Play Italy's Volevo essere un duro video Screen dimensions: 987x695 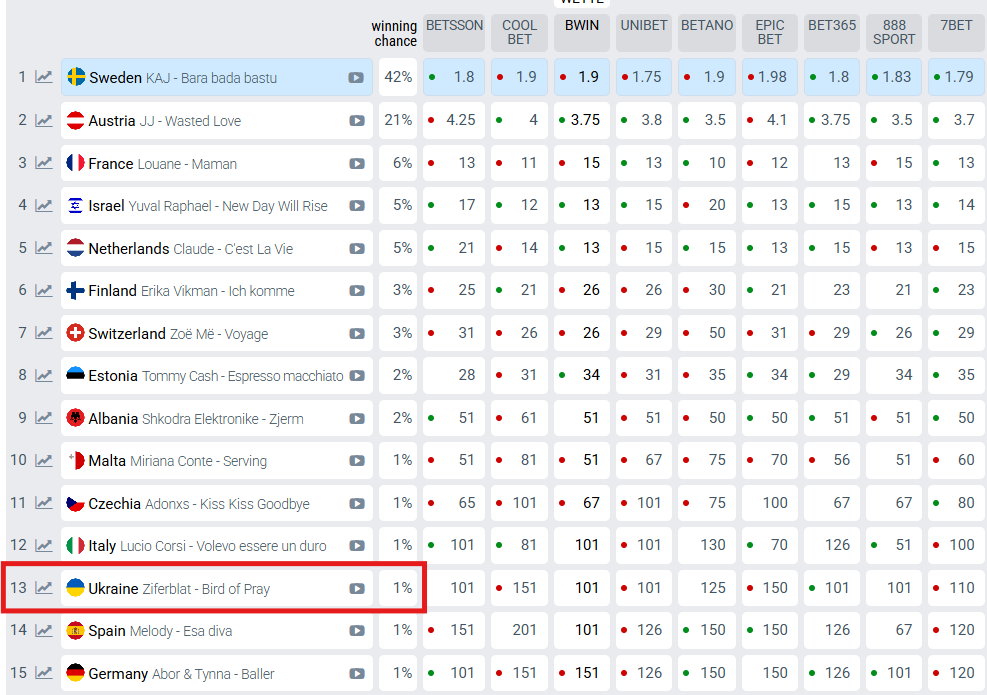coord(357,546)
